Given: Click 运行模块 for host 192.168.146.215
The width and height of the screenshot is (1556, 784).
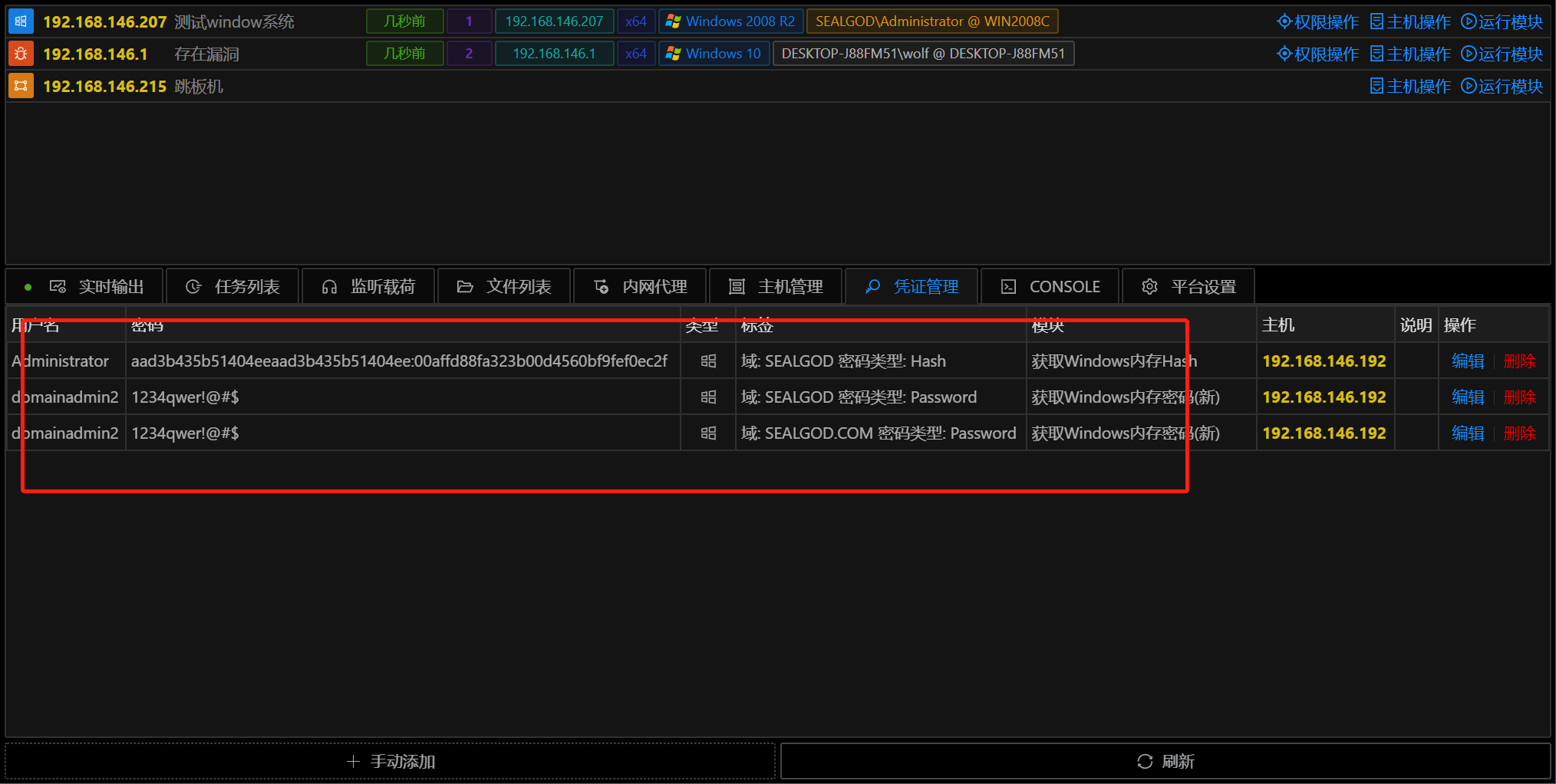Looking at the screenshot, I should (1502, 86).
